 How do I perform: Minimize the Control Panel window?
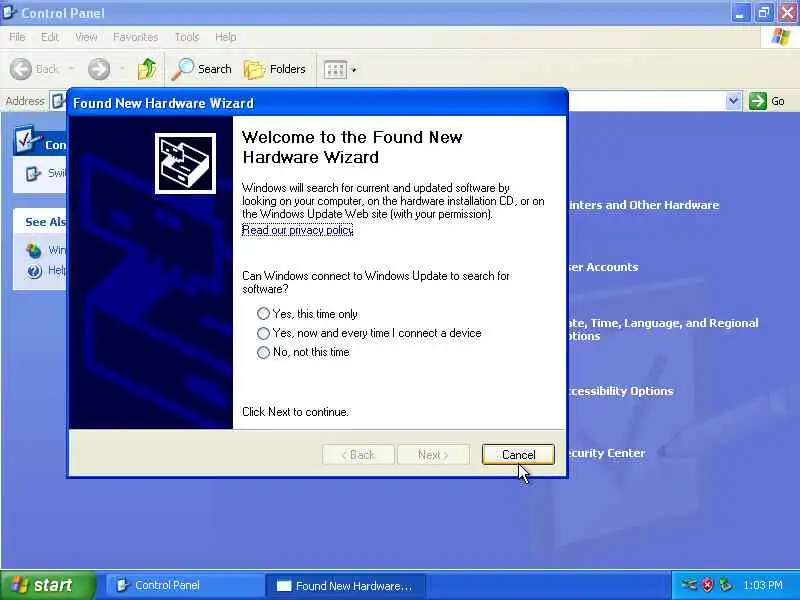tap(739, 13)
